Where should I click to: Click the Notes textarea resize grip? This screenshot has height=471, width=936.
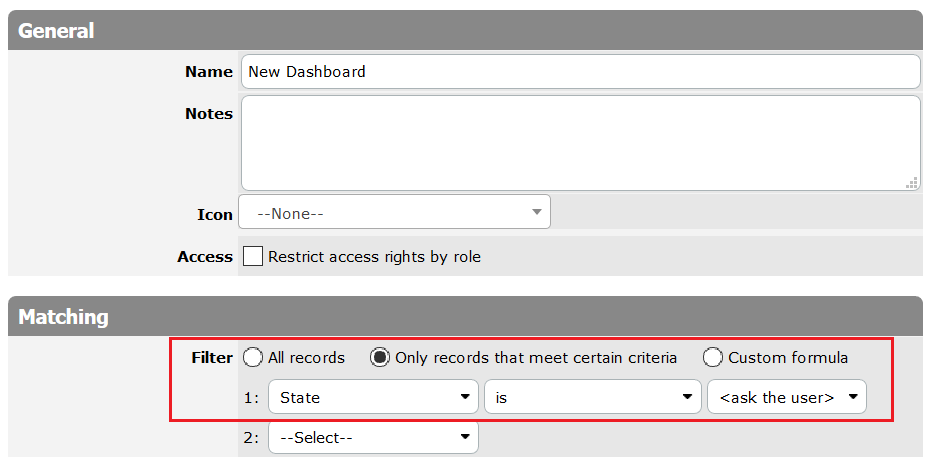[x=912, y=183]
